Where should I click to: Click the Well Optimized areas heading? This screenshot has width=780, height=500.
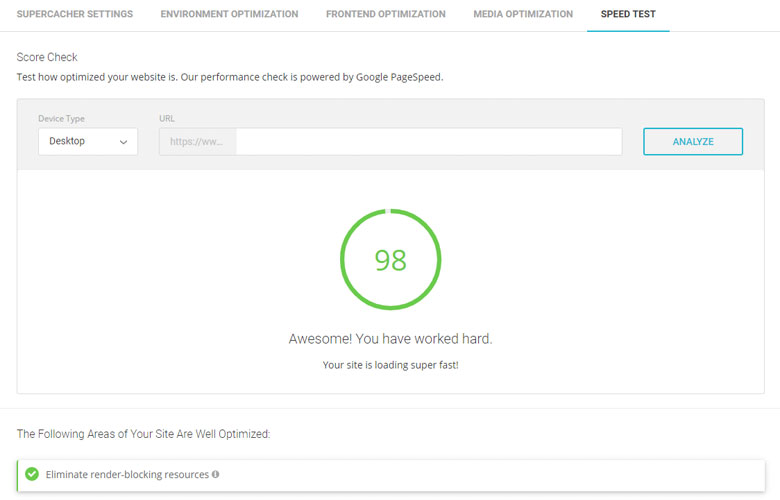143,434
